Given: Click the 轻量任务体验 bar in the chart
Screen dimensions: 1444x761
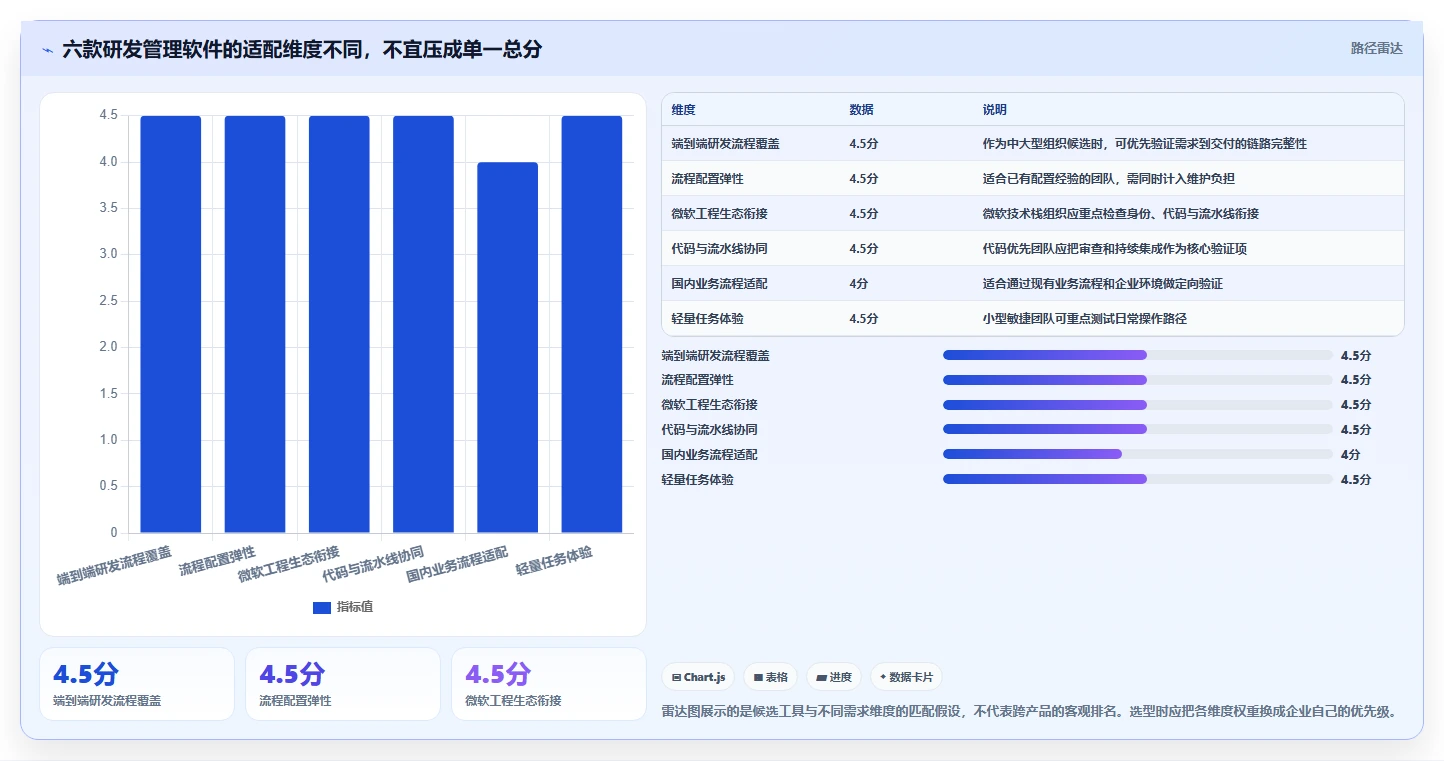Looking at the screenshot, I should tap(592, 324).
